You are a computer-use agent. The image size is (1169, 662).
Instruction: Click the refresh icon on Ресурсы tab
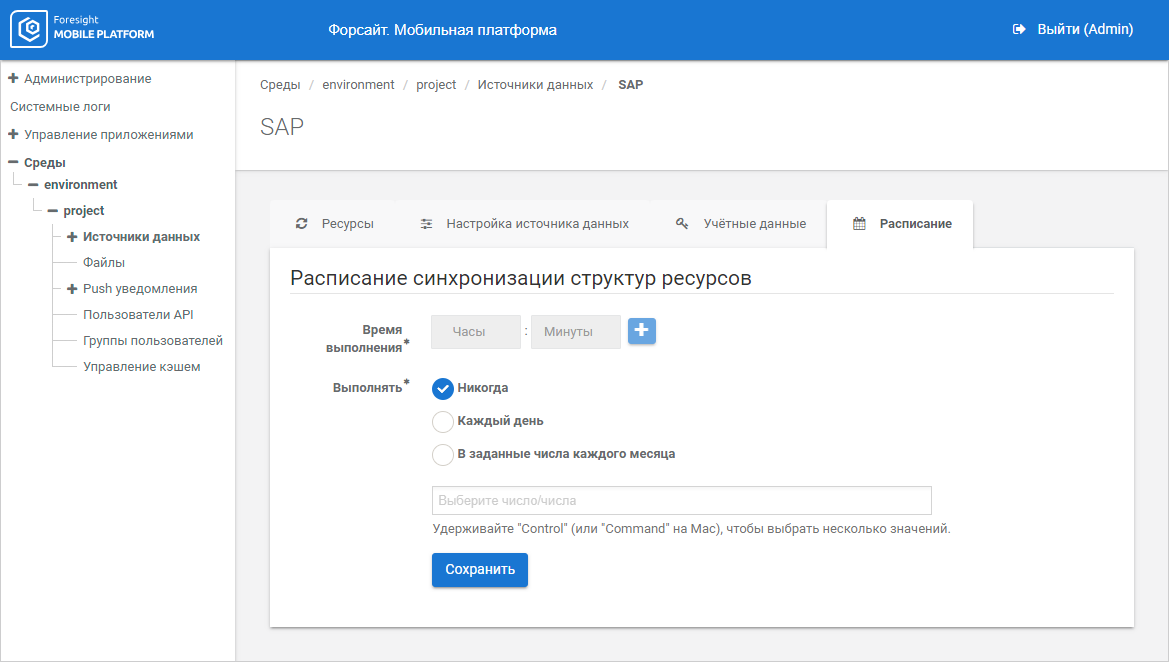coord(301,224)
